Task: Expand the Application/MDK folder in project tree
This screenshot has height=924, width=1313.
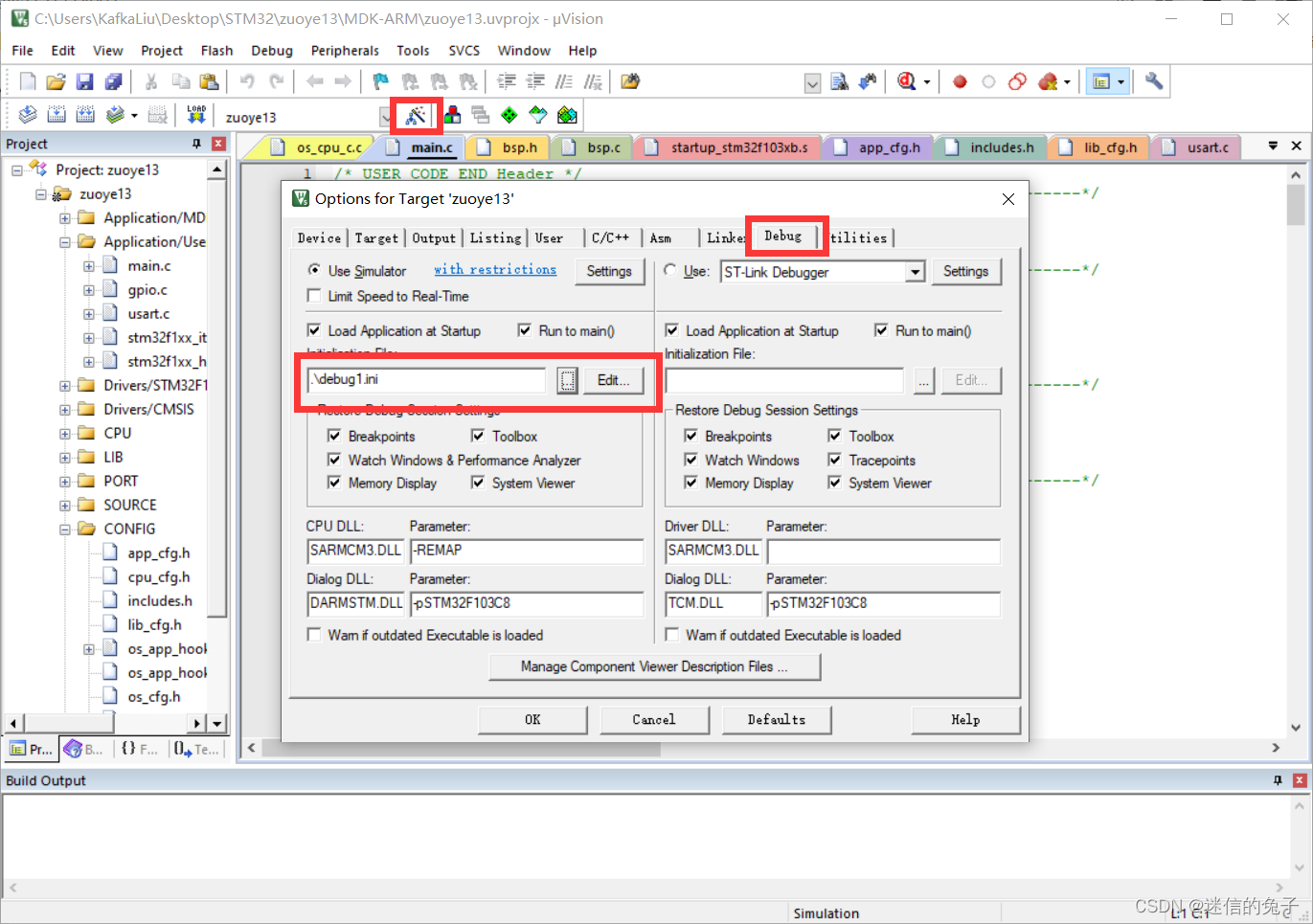Action: click(x=65, y=218)
